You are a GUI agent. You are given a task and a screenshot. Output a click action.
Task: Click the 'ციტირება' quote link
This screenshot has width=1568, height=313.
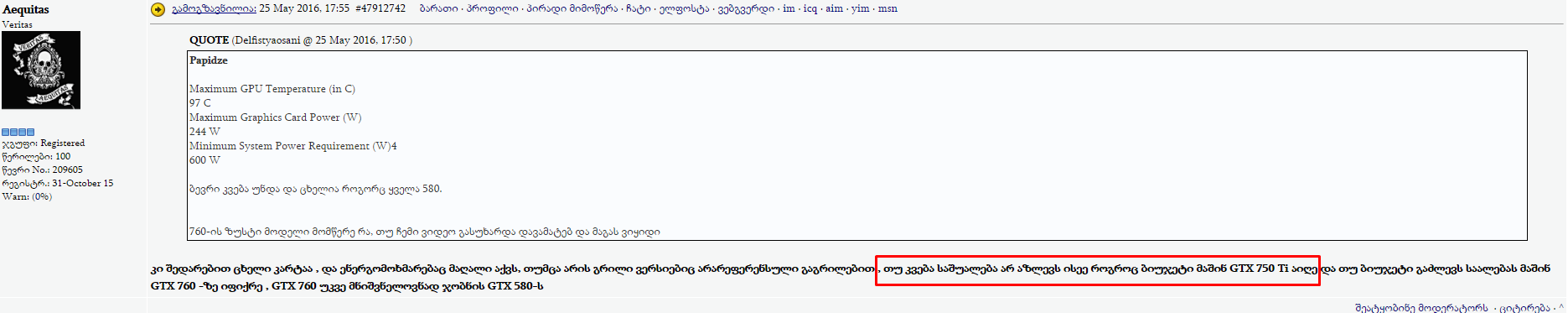tap(1524, 307)
